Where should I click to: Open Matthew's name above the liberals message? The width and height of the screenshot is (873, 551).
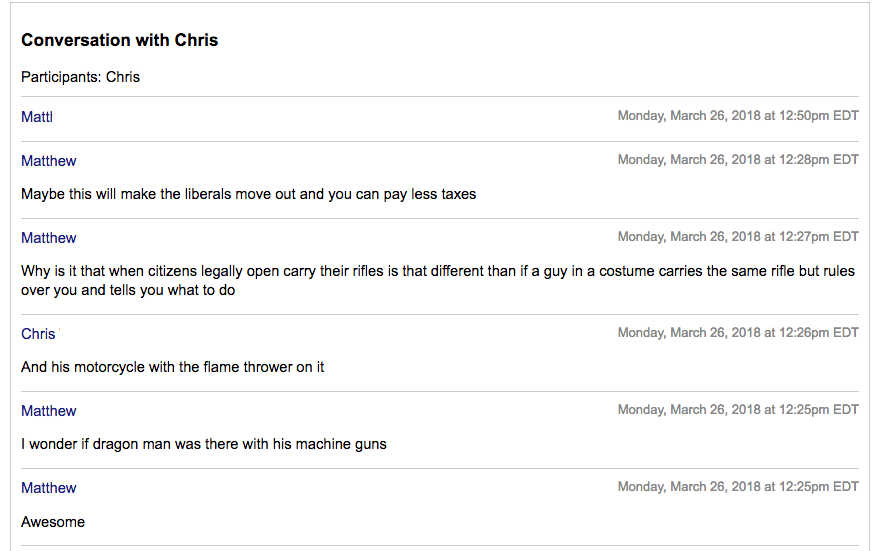48,161
